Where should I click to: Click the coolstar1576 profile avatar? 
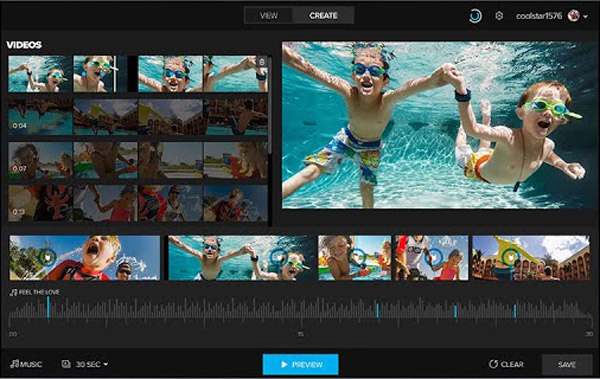coord(574,16)
